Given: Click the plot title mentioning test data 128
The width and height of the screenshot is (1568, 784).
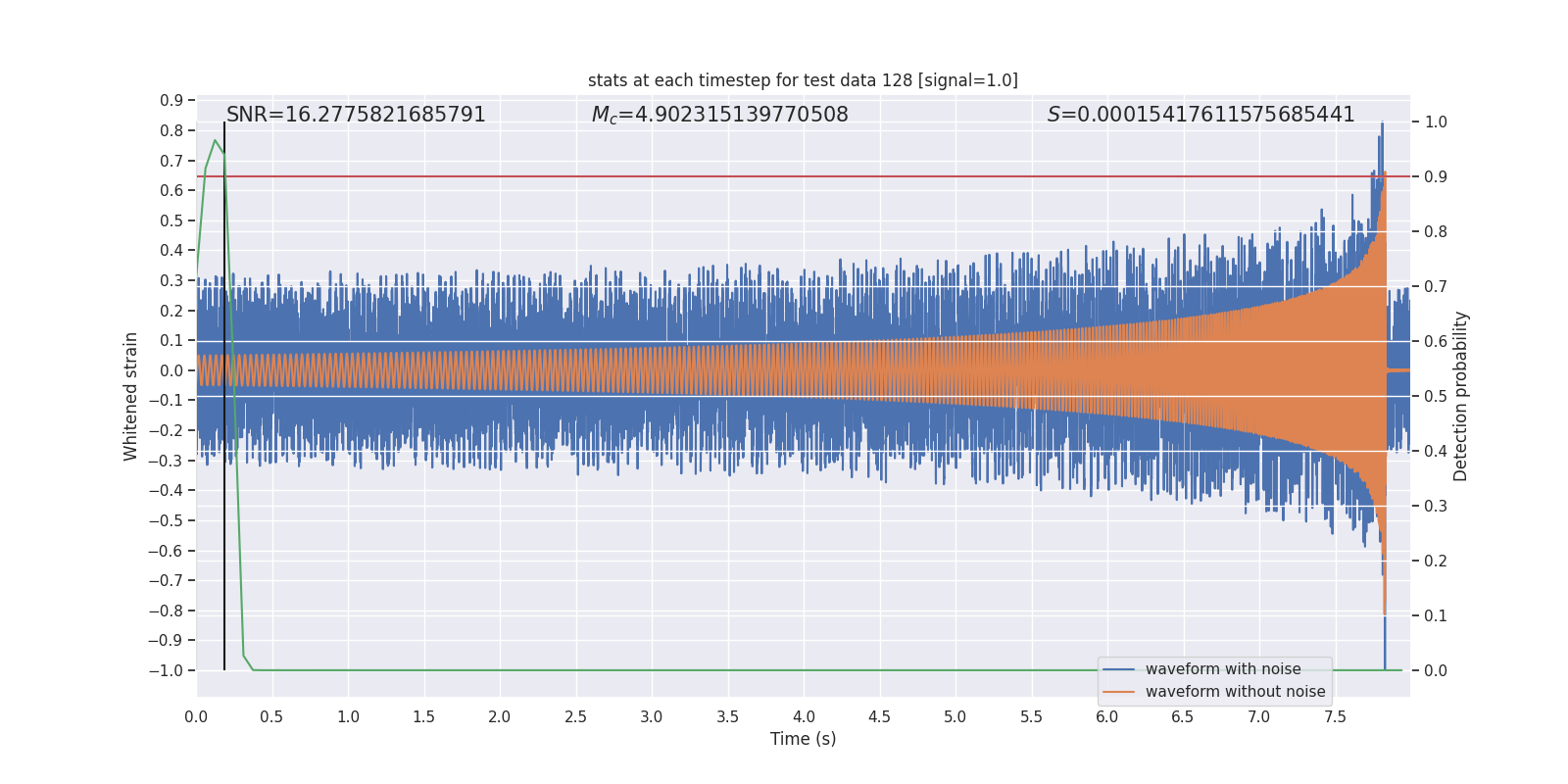Looking at the screenshot, I should point(803,80).
